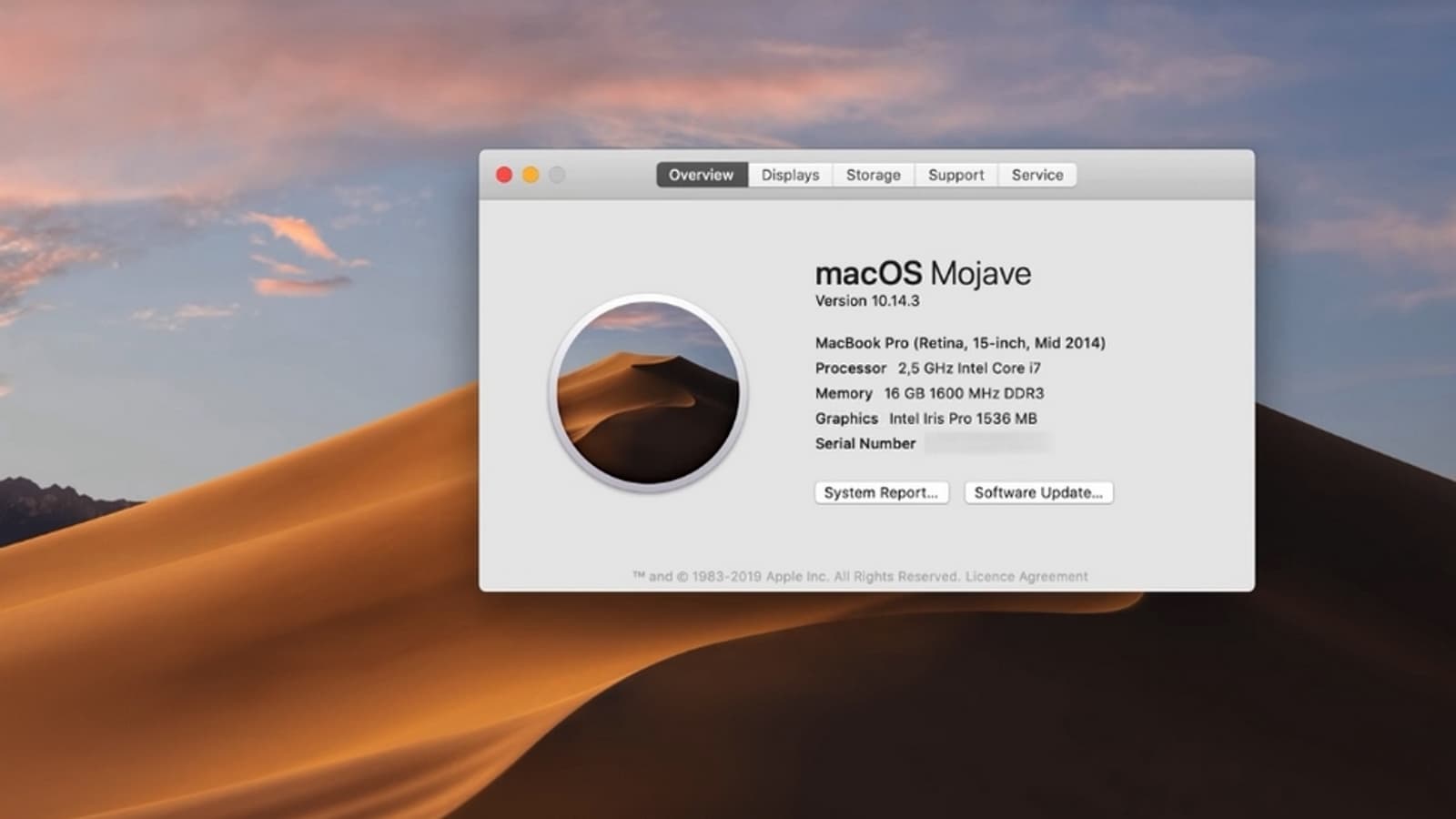Switch to the Displays tab
Image resolution: width=1456 pixels, height=819 pixels.
click(x=790, y=175)
